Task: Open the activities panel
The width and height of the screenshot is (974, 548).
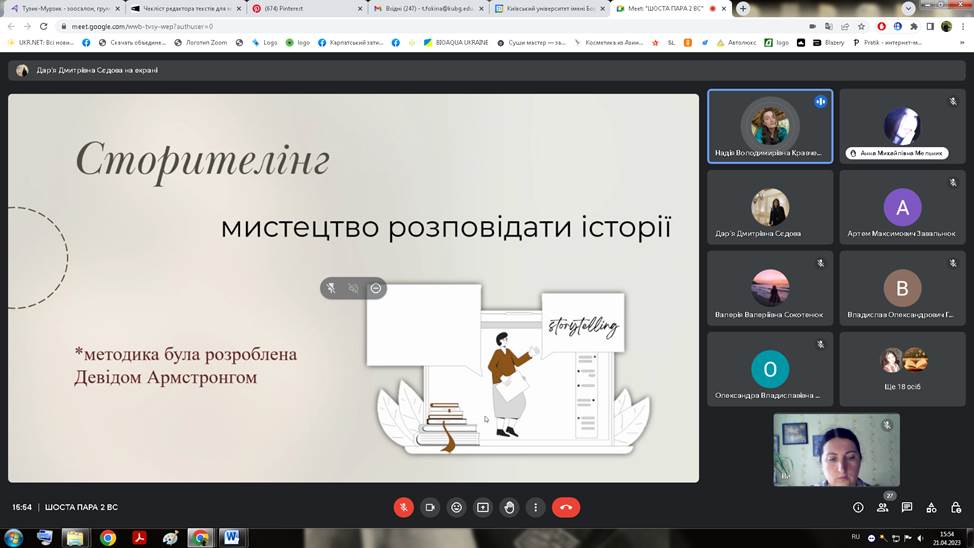Action: point(932,507)
